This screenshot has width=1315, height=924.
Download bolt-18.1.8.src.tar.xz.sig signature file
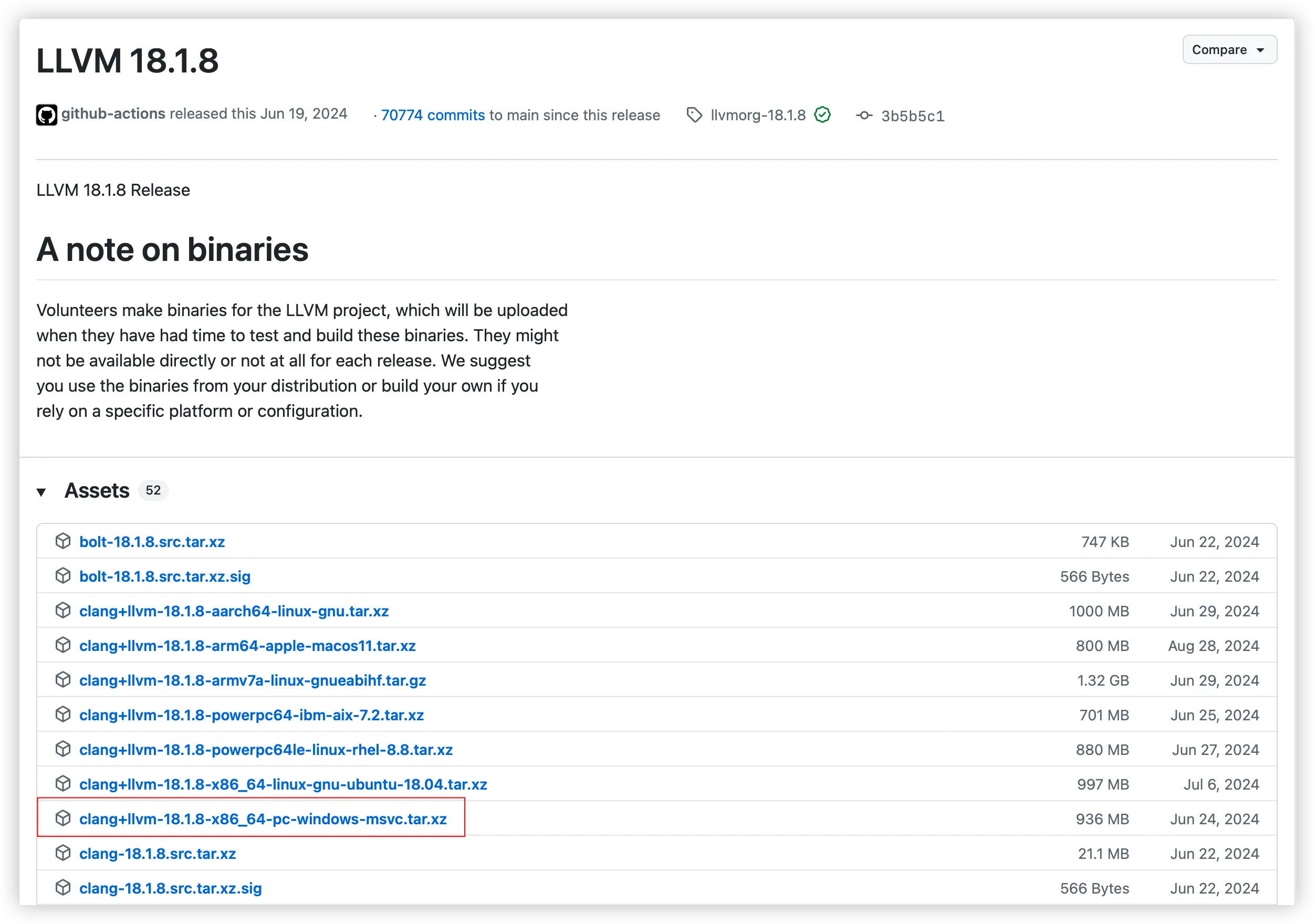(x=165, y=576)
